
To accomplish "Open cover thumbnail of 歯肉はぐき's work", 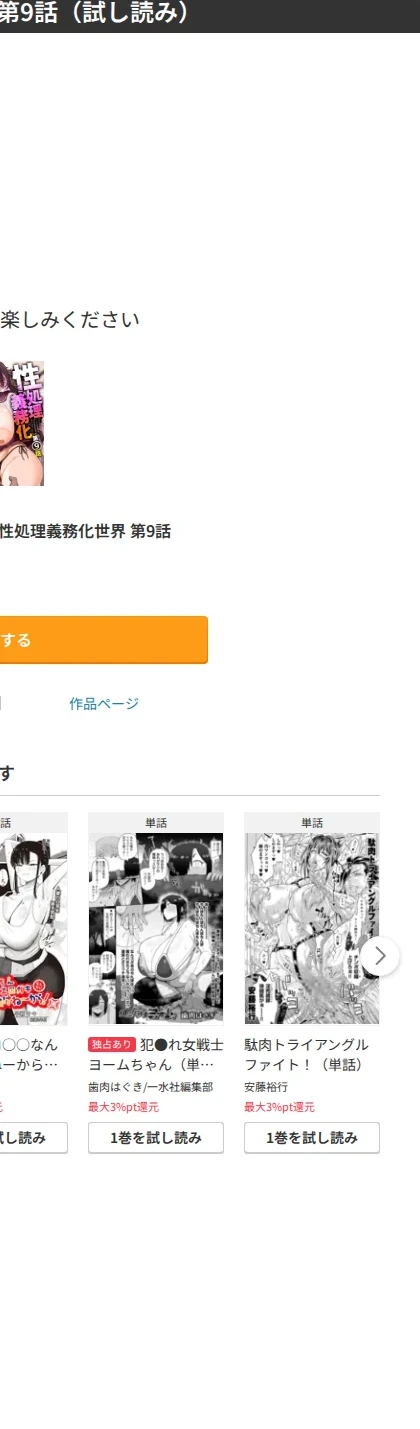I will click(x=156, y=928).
